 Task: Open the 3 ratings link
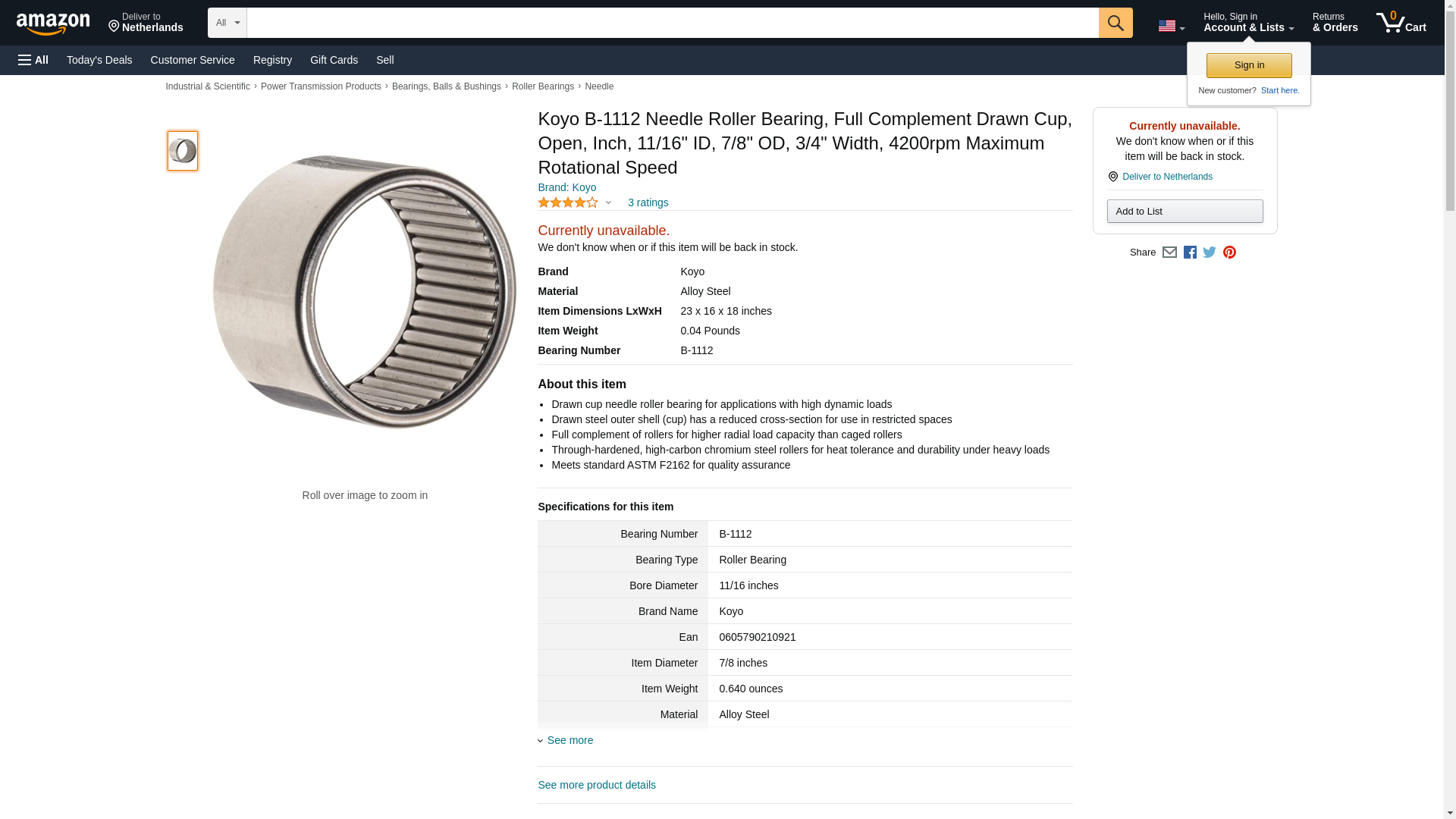pos(648,202)
